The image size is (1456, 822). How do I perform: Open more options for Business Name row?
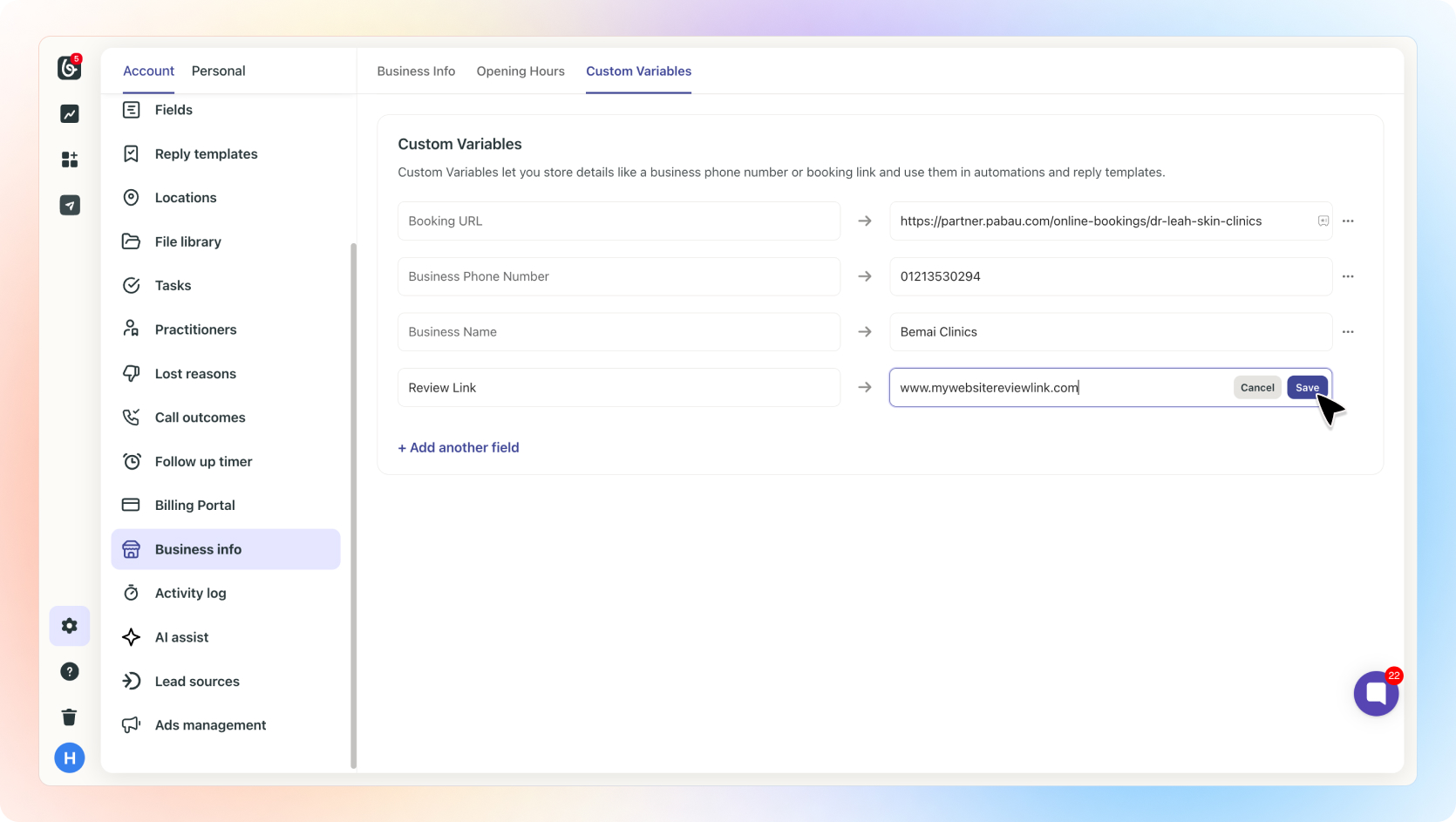click(x=1348, y=332)
